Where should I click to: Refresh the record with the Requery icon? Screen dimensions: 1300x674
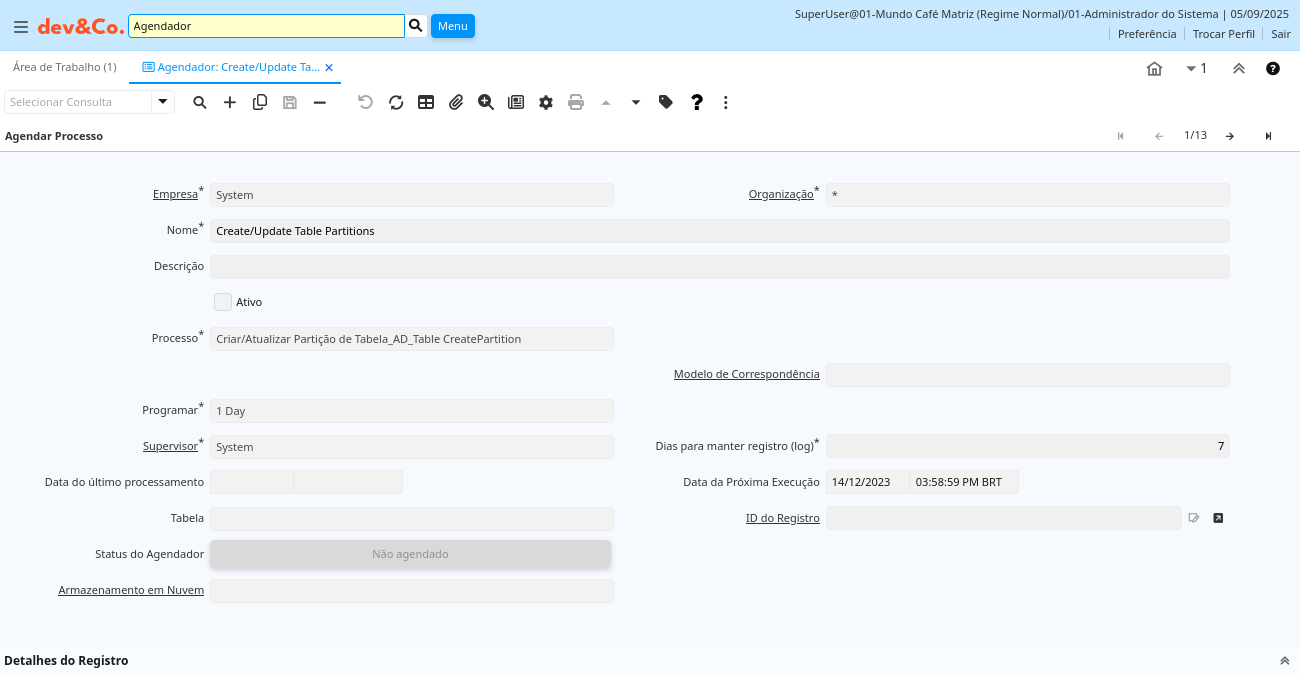pos(396,102)
